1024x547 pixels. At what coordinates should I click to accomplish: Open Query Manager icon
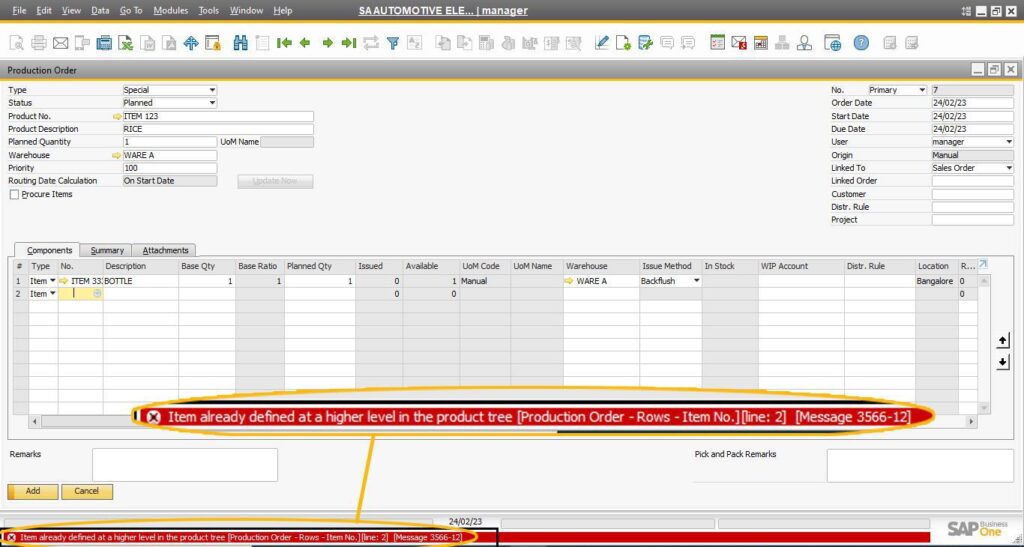pyautogui.click(x=645, y=43)
